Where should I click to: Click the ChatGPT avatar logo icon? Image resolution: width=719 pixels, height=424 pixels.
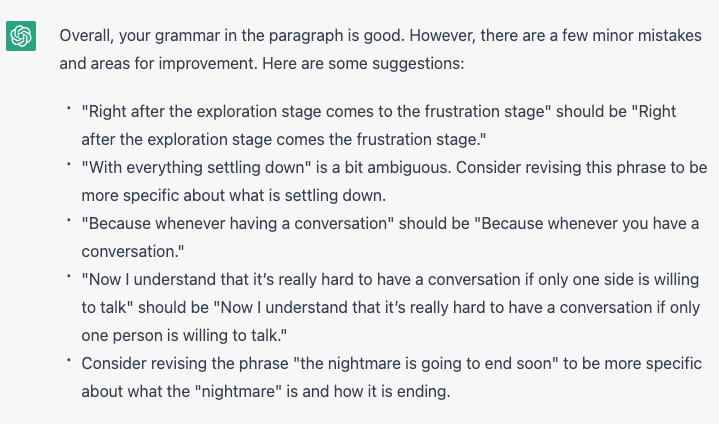21,37
